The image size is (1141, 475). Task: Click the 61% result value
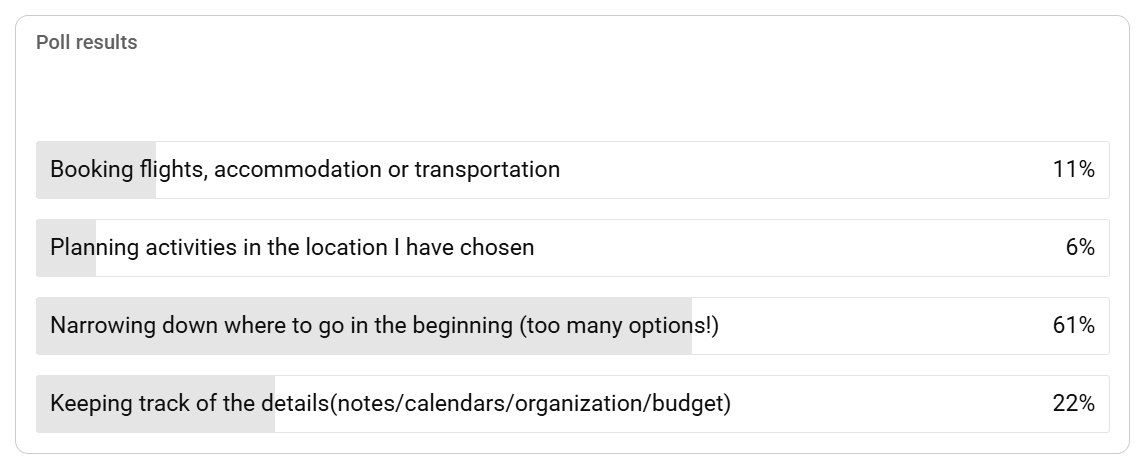point(1073,326)
